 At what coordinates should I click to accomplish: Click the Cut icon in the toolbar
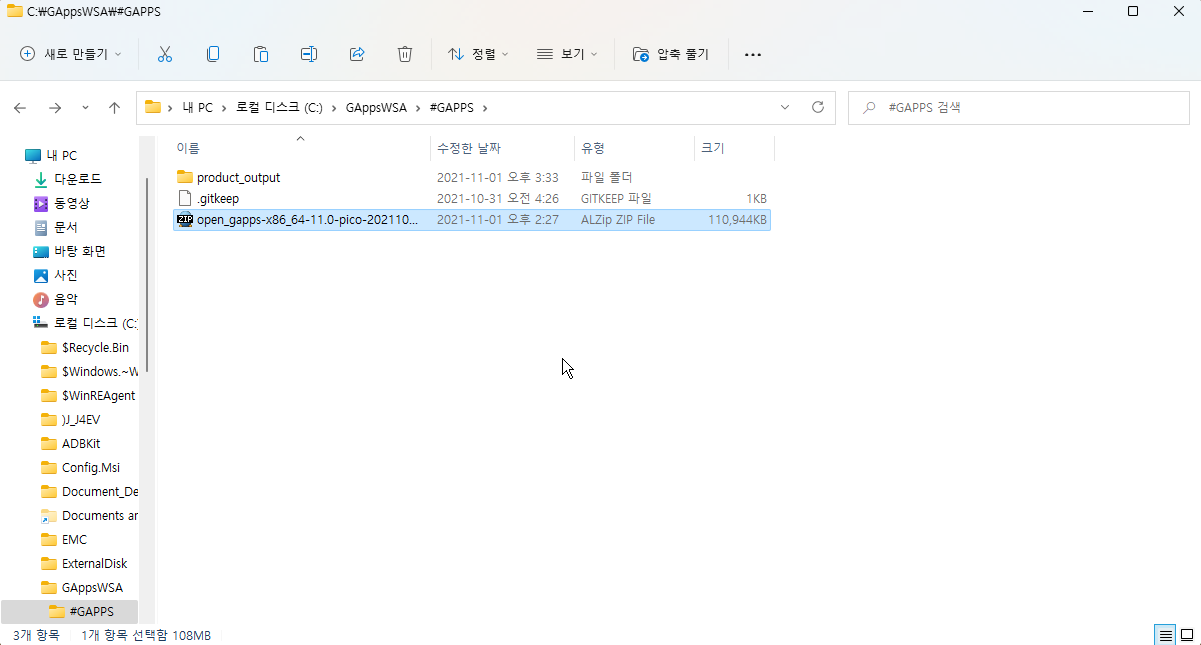(164, 54)
